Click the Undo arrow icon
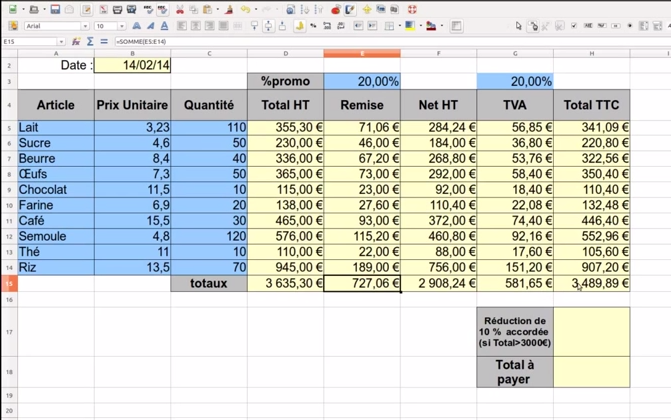Screen dimensions: 671x420 point(245,9)
